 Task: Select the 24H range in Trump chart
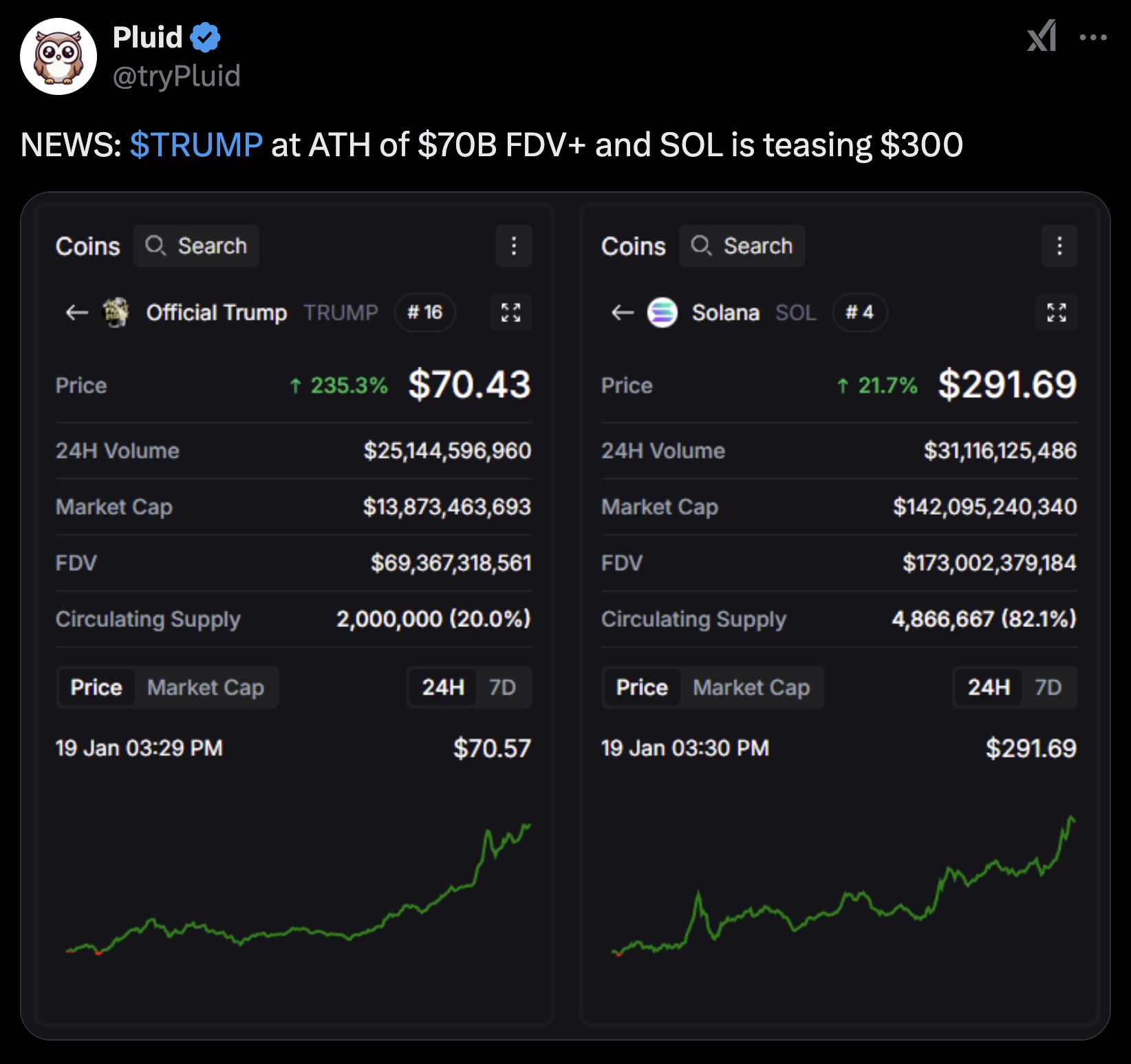[443, 687]
